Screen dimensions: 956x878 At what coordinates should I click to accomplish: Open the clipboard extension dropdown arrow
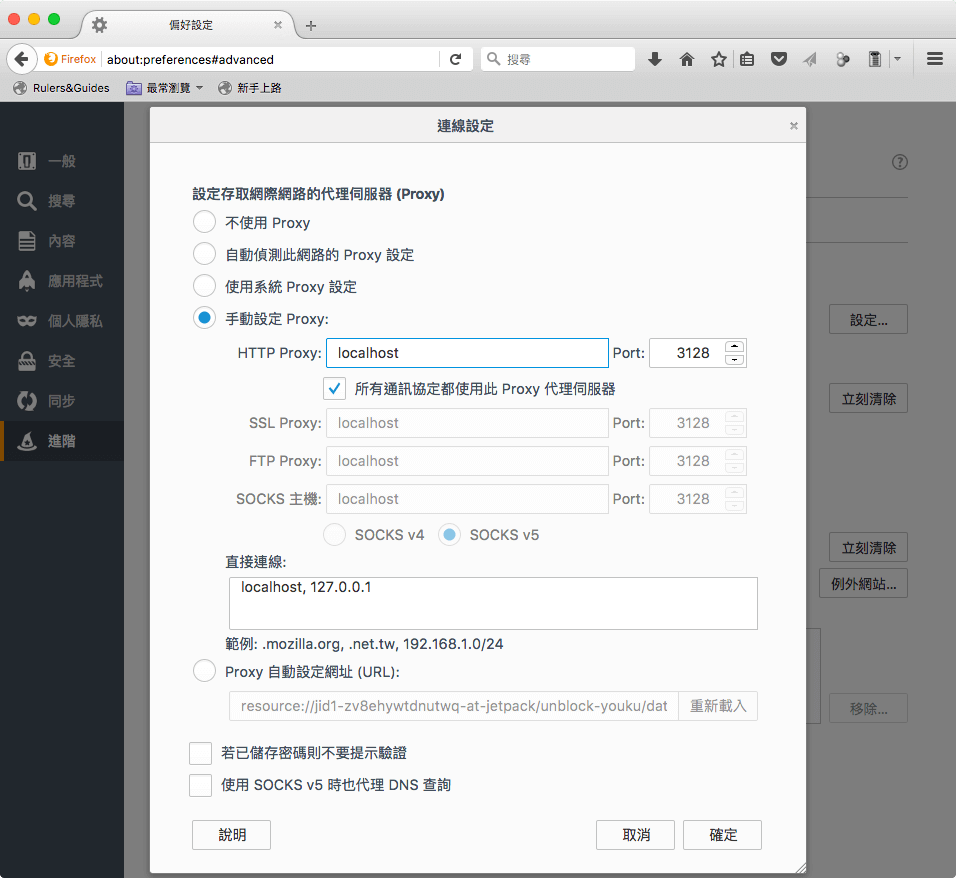click(897, 58)
